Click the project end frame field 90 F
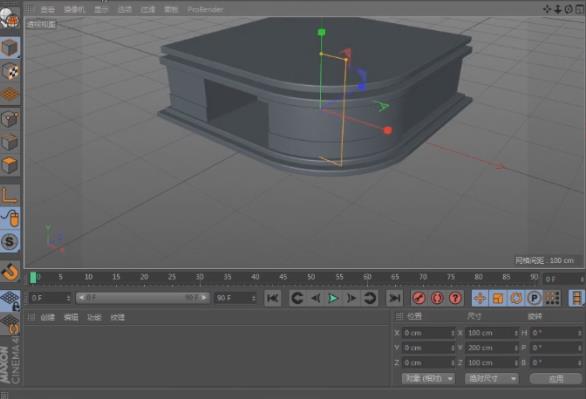Screen dimensions: 586x399 point(235,298)
